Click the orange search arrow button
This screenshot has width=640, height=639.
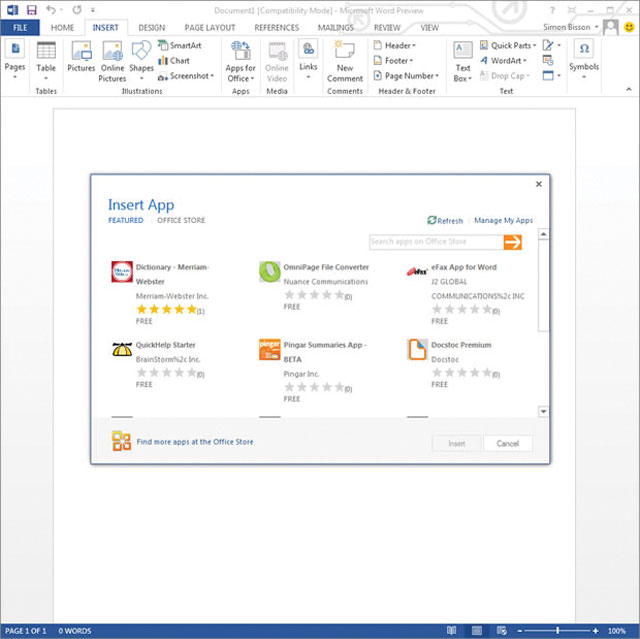513,242
